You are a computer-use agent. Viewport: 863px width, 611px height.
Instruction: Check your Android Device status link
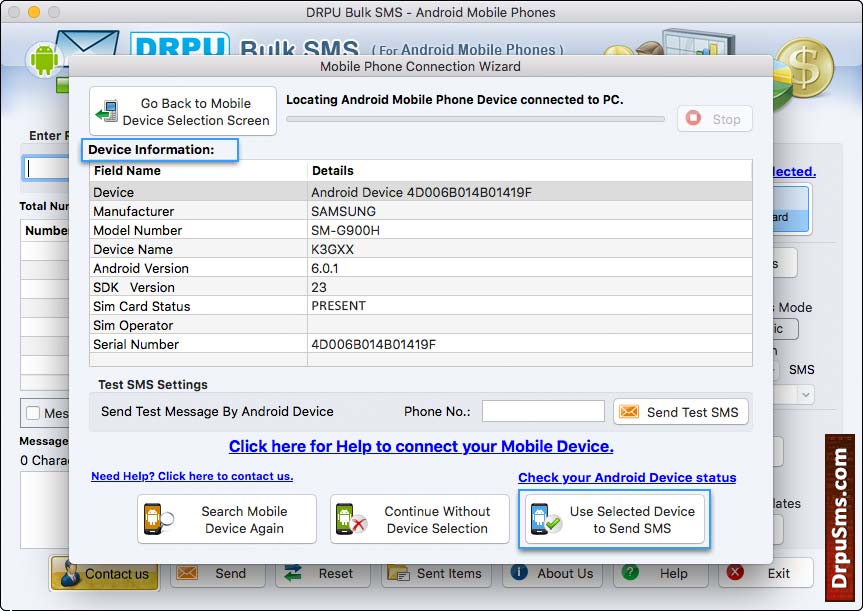(627, 477)
